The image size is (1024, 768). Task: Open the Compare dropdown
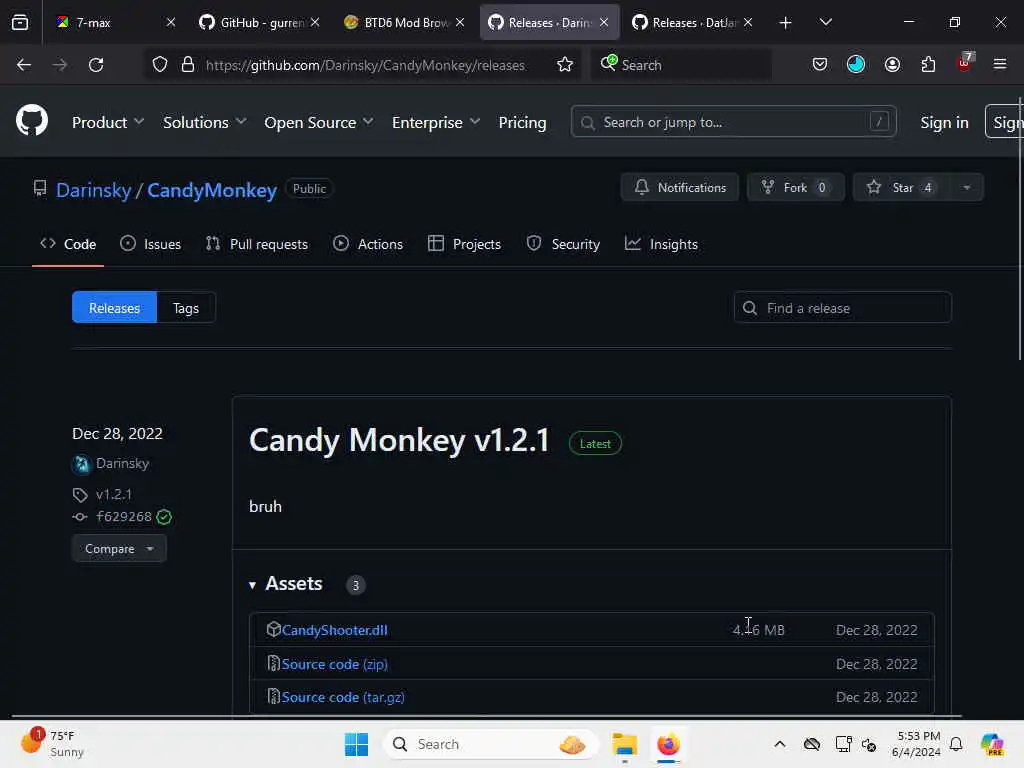[120, 549]
